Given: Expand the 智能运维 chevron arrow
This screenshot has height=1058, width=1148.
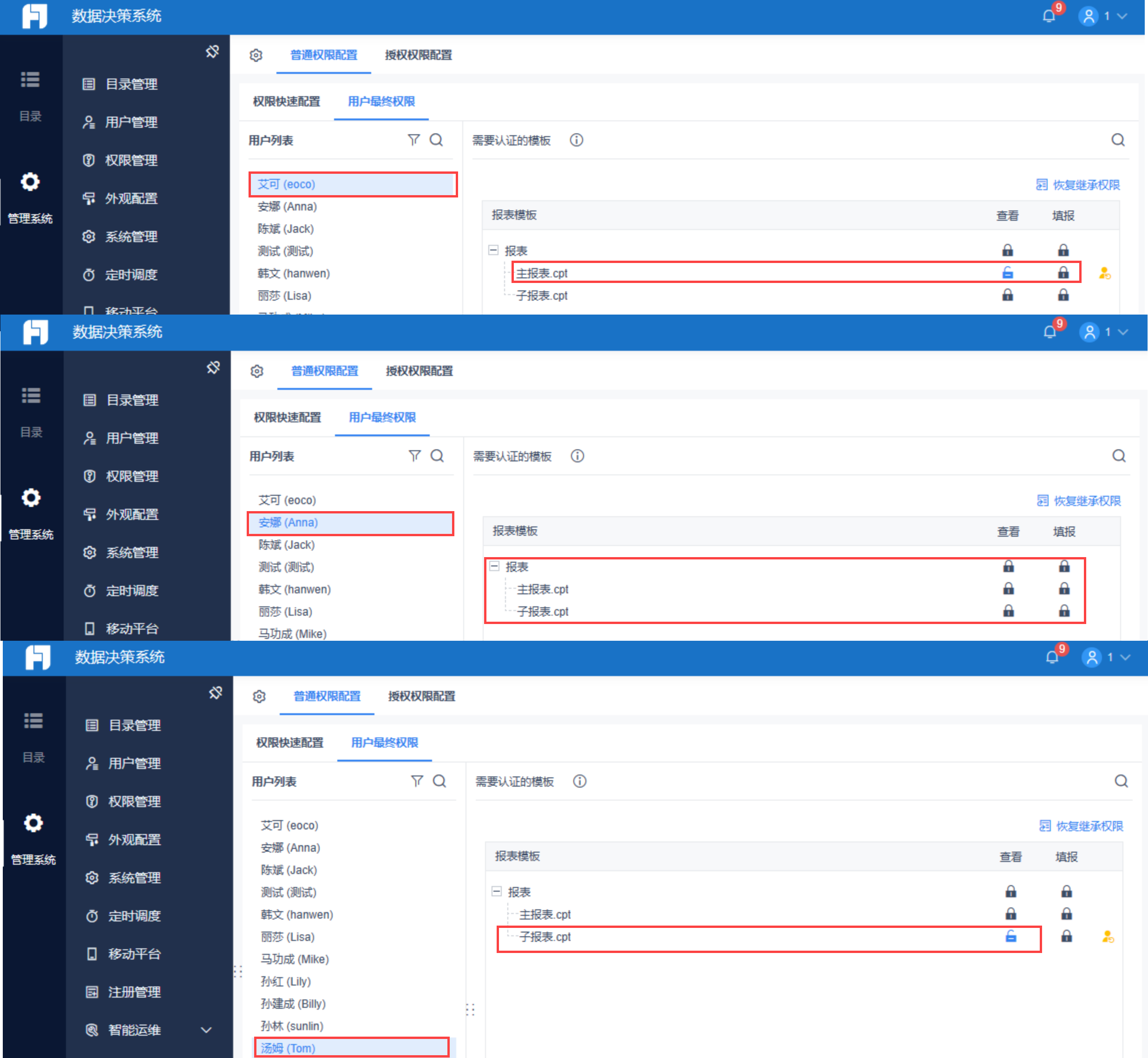Looking at the screenshot, I should point(206,1030).
